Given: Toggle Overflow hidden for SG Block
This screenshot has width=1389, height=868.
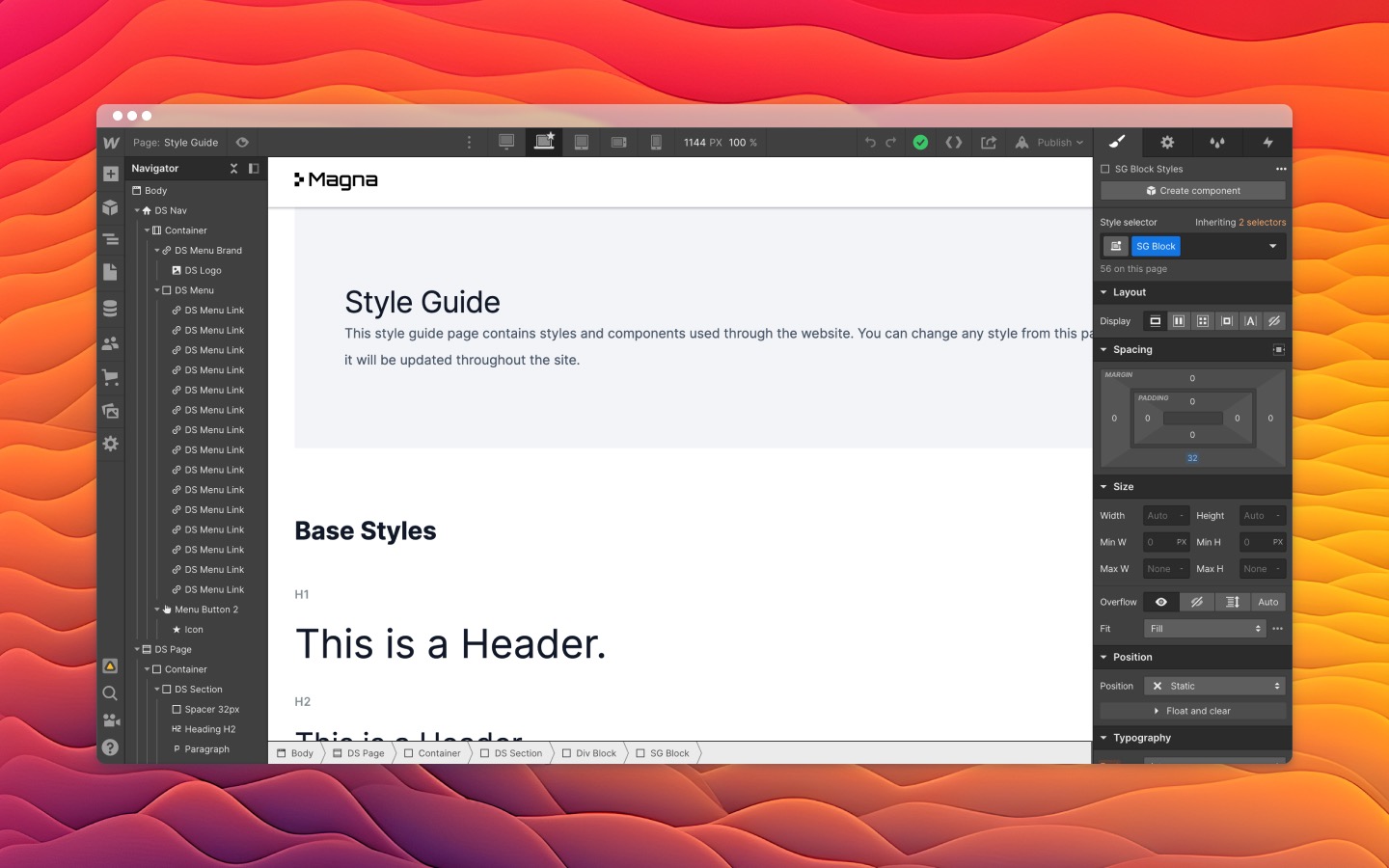Looking at the screenshot, I should pyautogui.click(x=1197, y=601).
